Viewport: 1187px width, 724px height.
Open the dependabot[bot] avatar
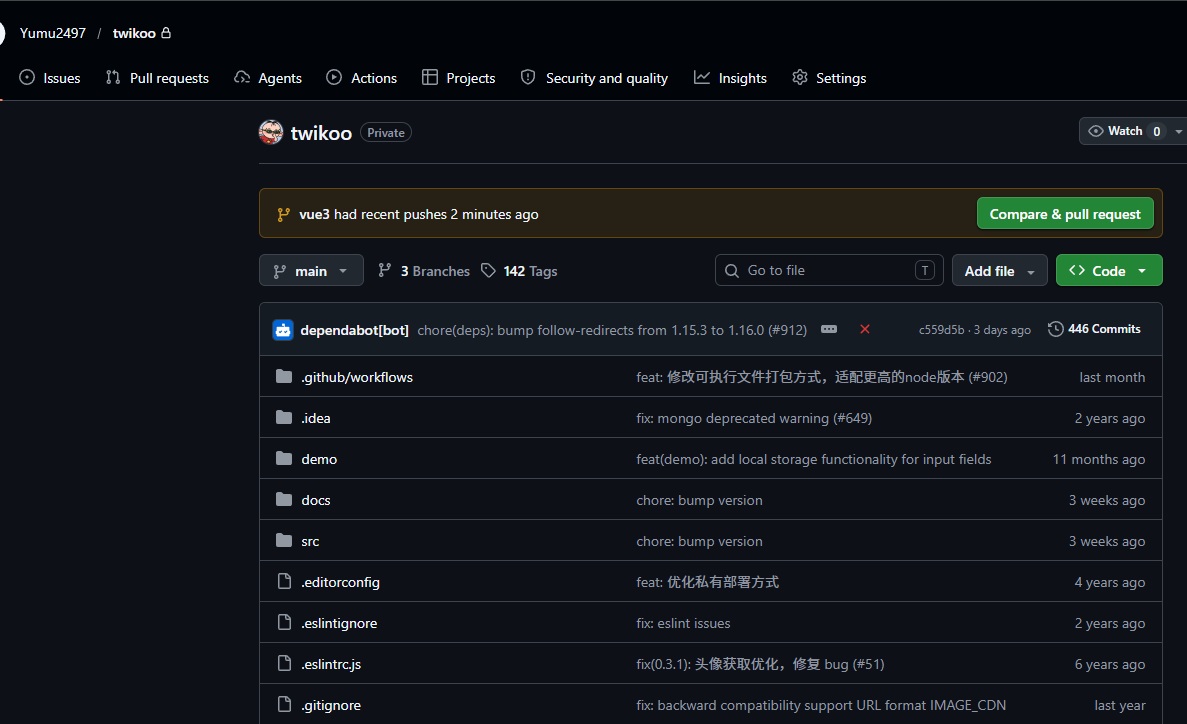coord(283,330)
